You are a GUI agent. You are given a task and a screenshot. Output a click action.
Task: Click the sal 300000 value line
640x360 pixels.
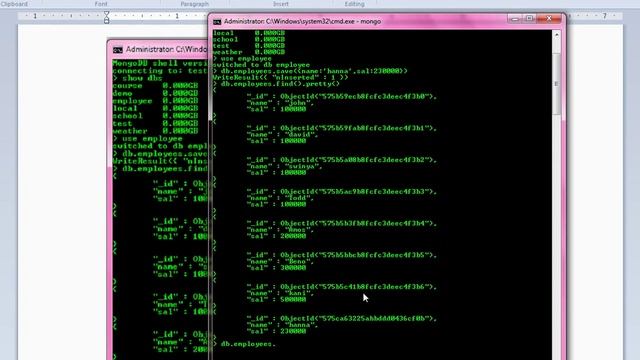(x=276, y=268)
